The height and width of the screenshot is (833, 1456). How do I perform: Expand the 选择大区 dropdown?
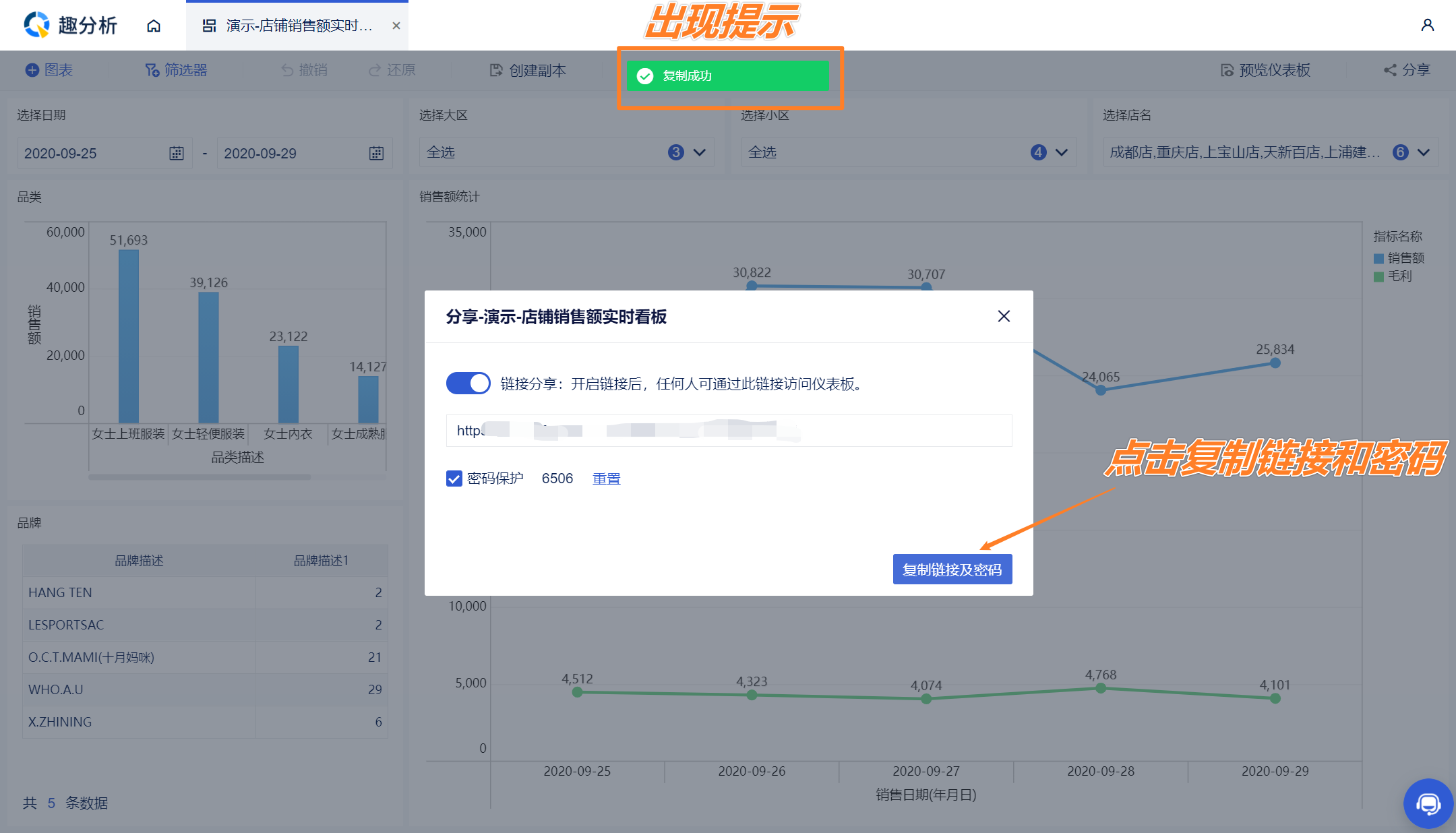coord(700,152)
